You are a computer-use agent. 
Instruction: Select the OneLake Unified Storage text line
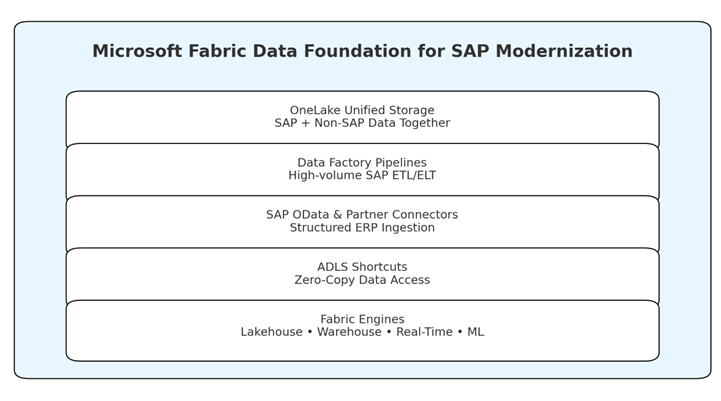(362, 110)
